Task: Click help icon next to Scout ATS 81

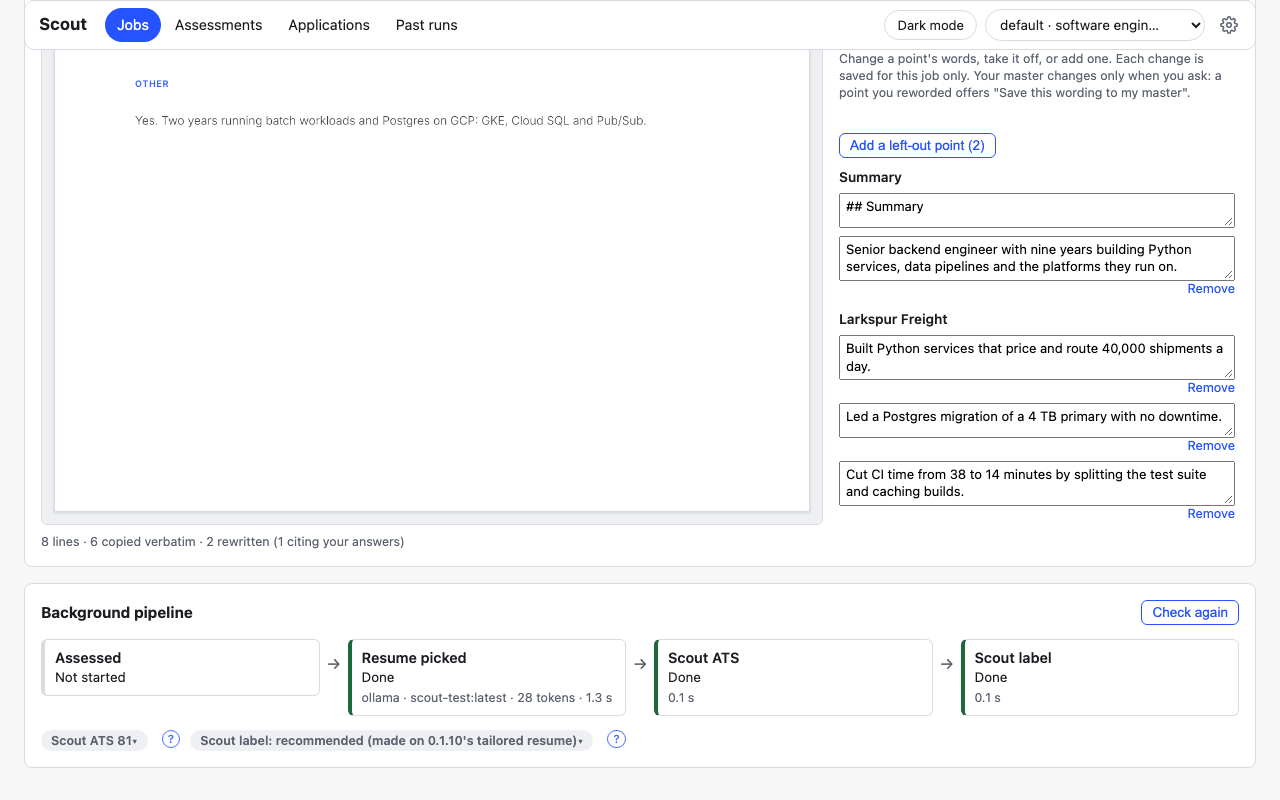Action: click(171, 740)
